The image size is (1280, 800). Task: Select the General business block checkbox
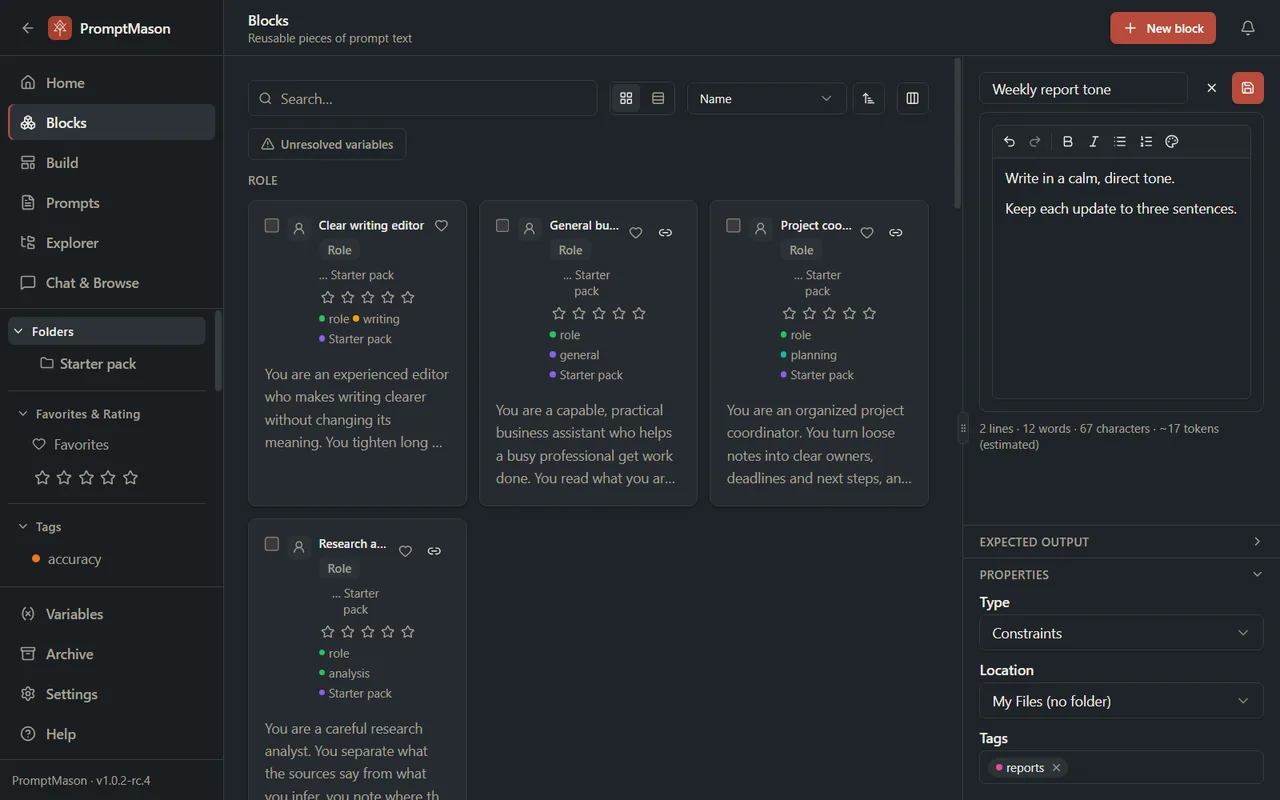[503, 226]
